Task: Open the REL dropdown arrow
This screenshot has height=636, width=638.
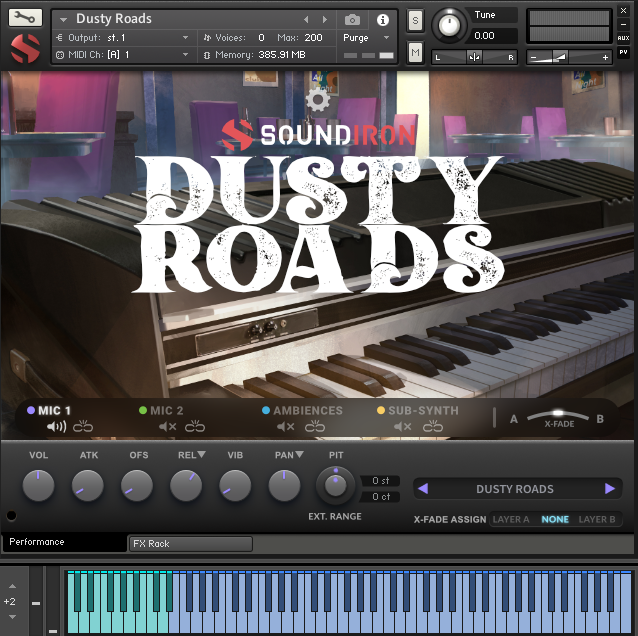Action: [x=201, y=454]
